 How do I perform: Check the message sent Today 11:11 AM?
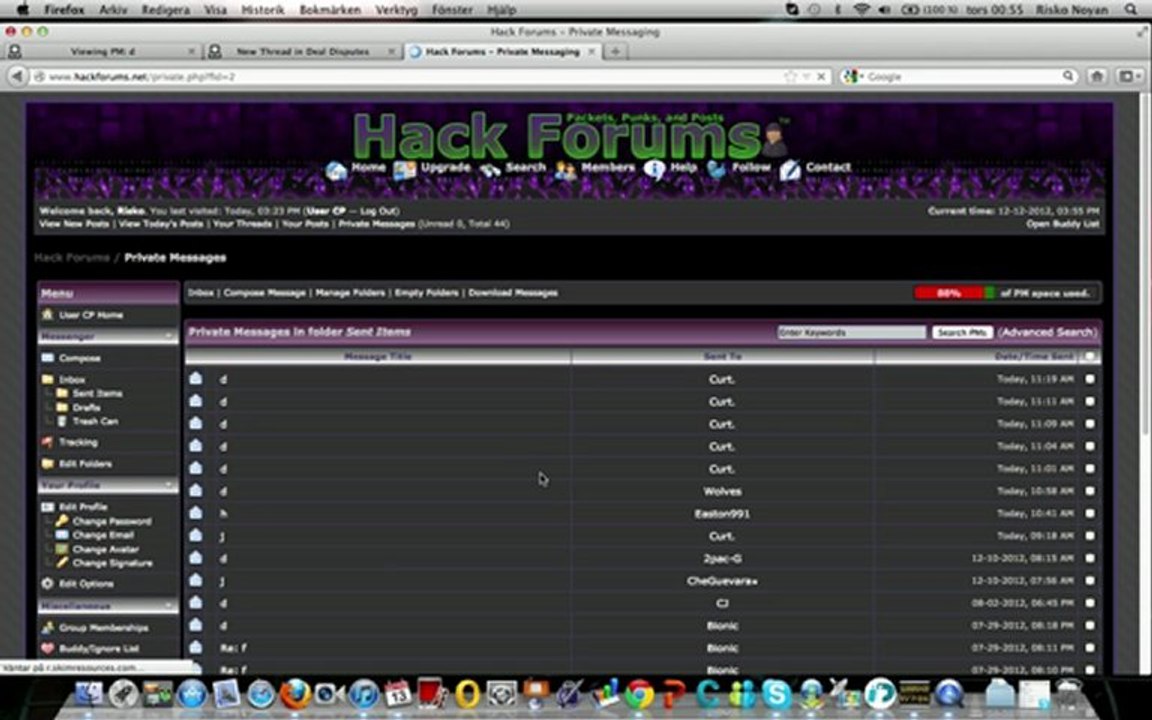(x=1090, y=401)
